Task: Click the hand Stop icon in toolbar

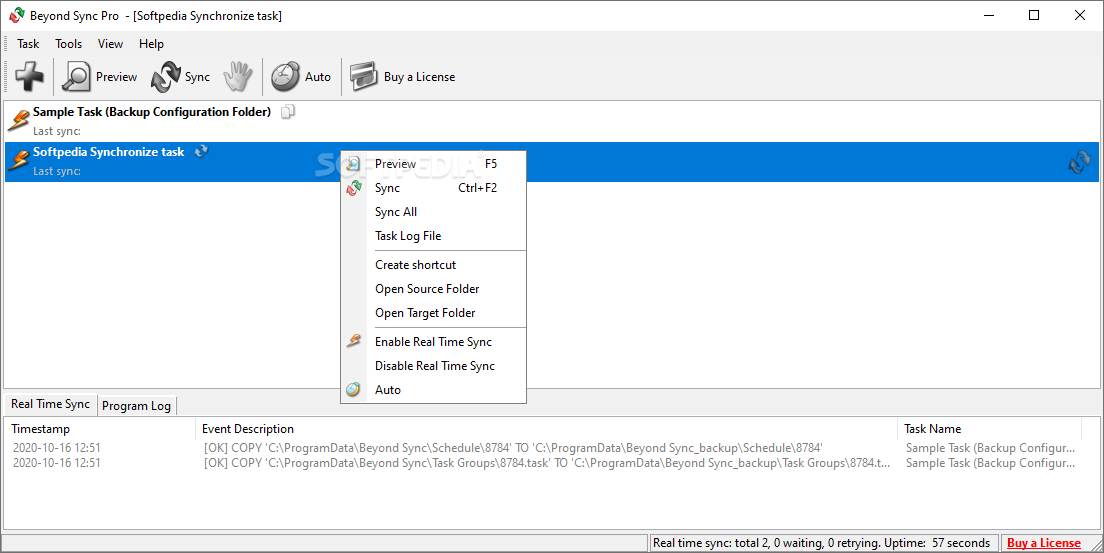Action: point(238,76)
